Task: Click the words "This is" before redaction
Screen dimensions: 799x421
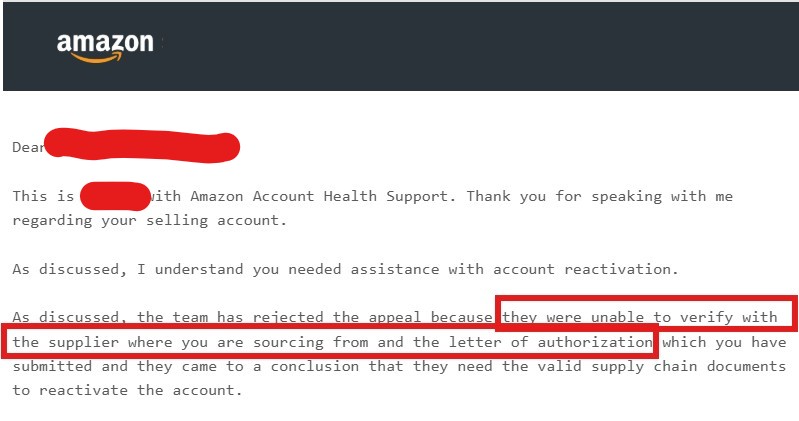Action: [x=43, y=196]
